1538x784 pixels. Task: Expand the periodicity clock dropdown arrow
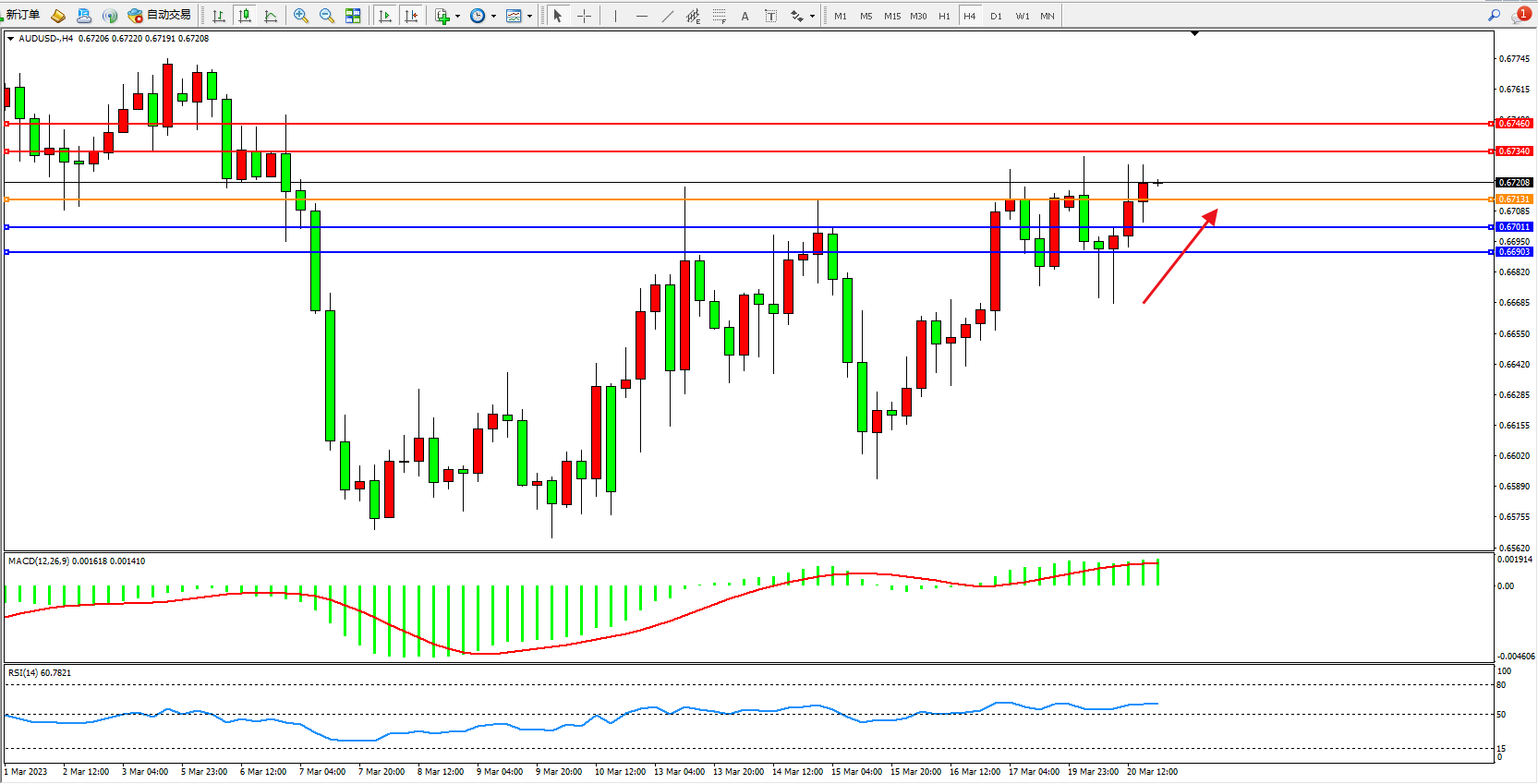pyautogui.click(x=493, y=16)
